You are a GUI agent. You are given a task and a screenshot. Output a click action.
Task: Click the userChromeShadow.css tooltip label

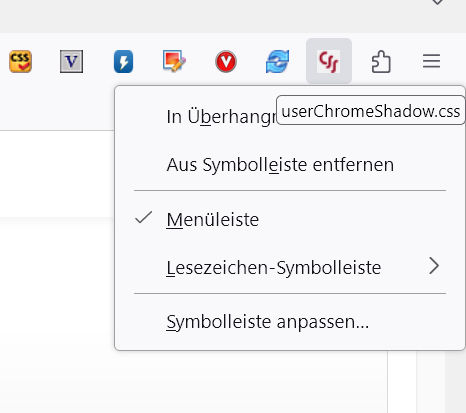click(x=371, y=111)
